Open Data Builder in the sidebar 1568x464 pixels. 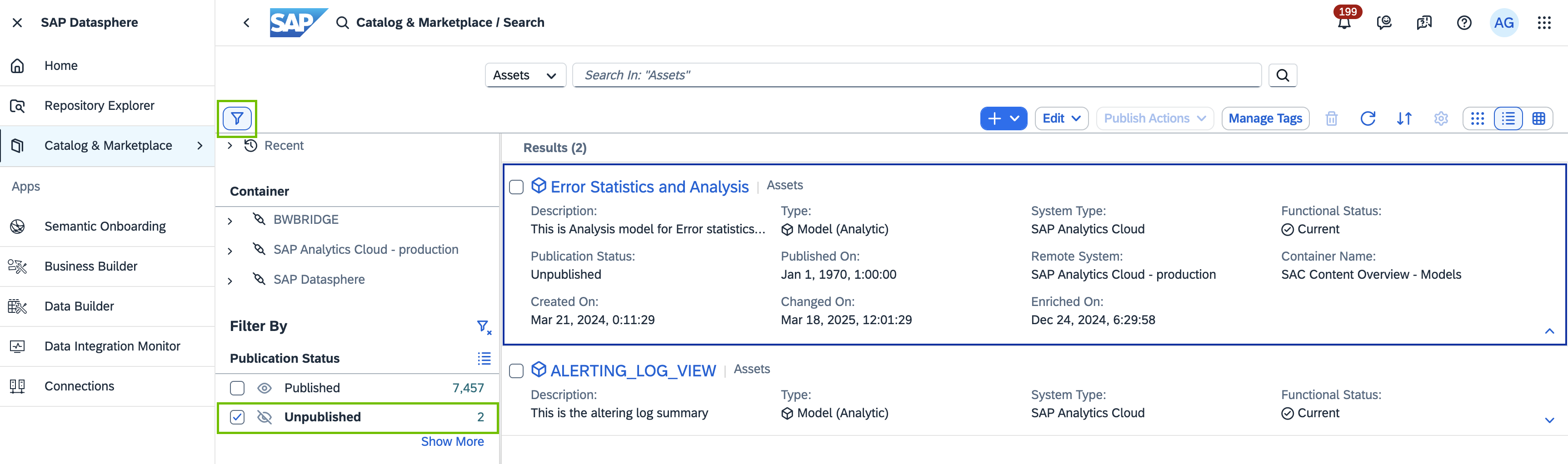click(x=79, y=306)
